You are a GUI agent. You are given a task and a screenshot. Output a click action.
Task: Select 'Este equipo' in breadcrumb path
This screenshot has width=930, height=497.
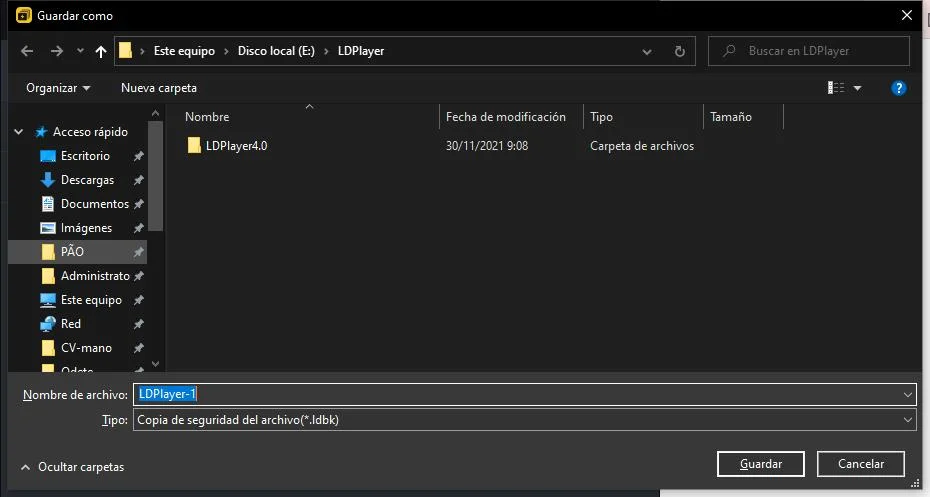tap(184, 51)
